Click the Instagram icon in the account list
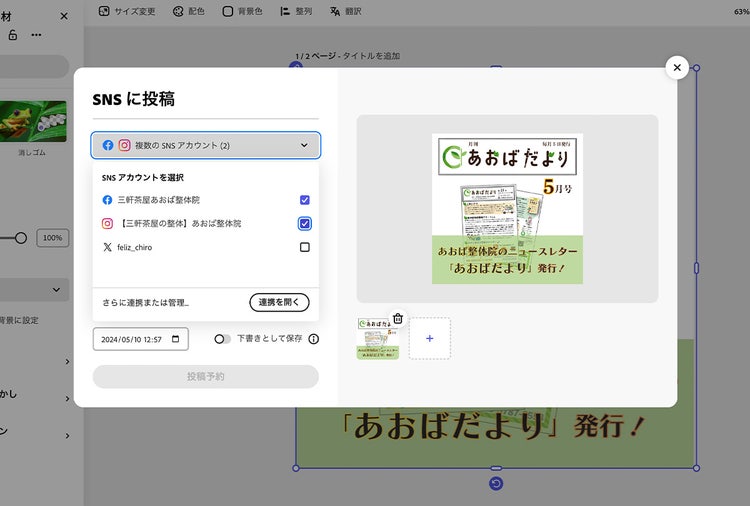Screen dimensions: 750x506 pyautogui.click(x=108, y=223)
